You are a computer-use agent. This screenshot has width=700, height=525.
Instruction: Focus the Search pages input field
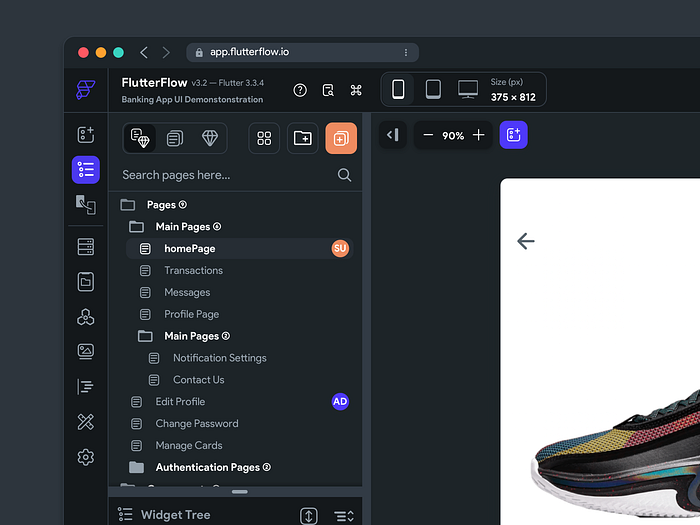[x=225, y=175]
